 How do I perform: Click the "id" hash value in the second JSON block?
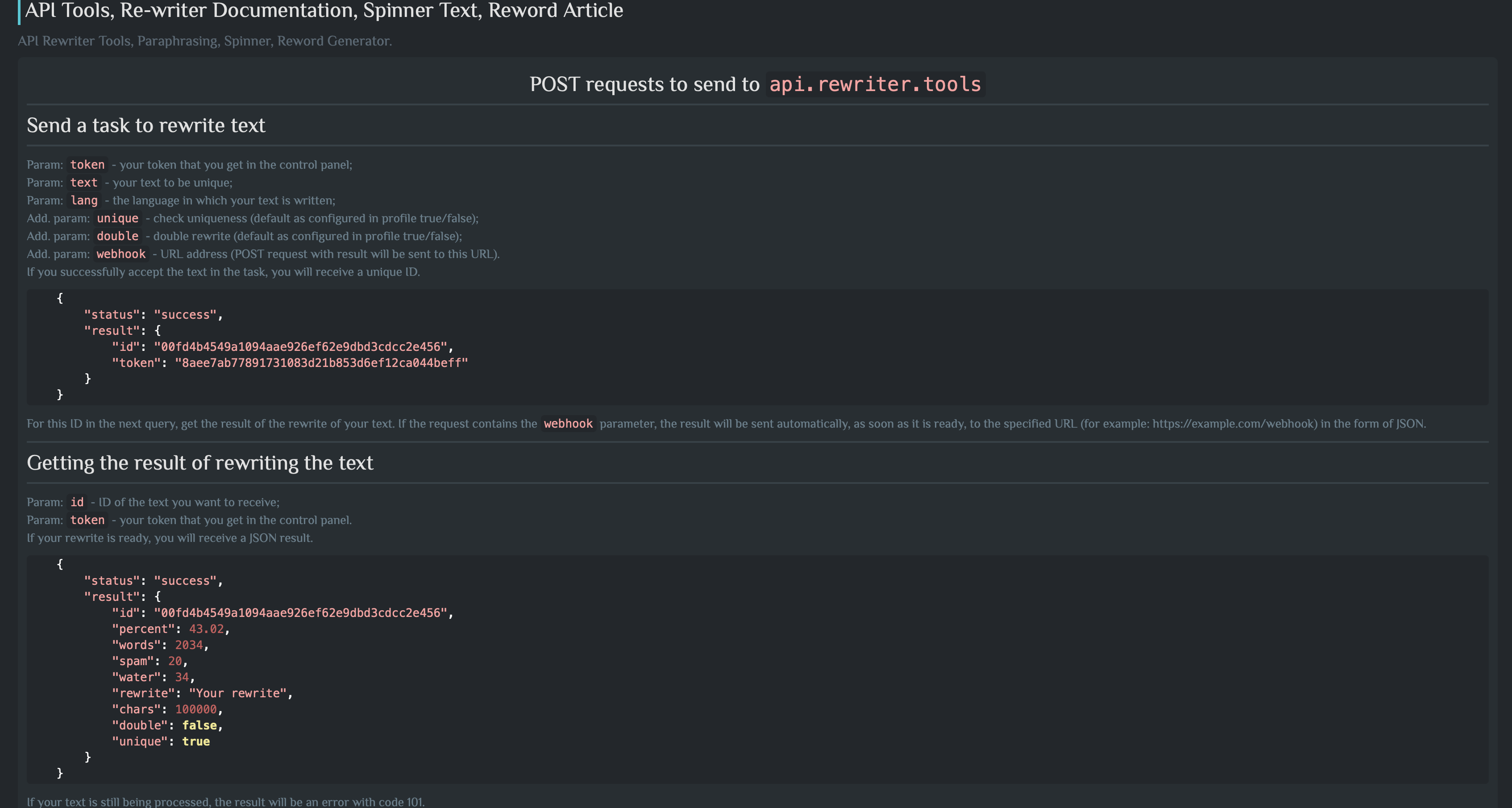pyautogui.click(x=300, y=613)
